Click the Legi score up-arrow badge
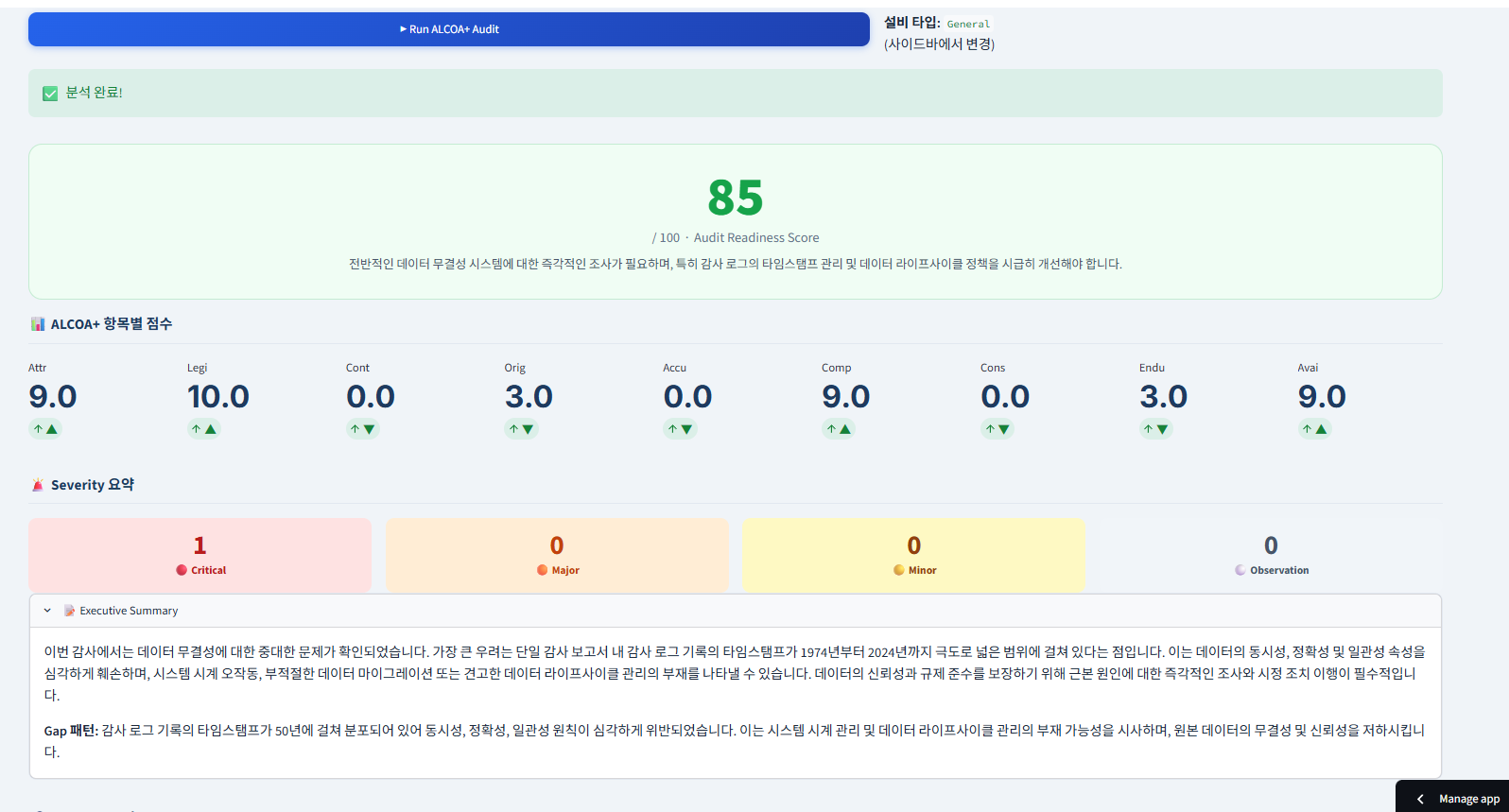 pyautogui.click(x=204, y=429)
